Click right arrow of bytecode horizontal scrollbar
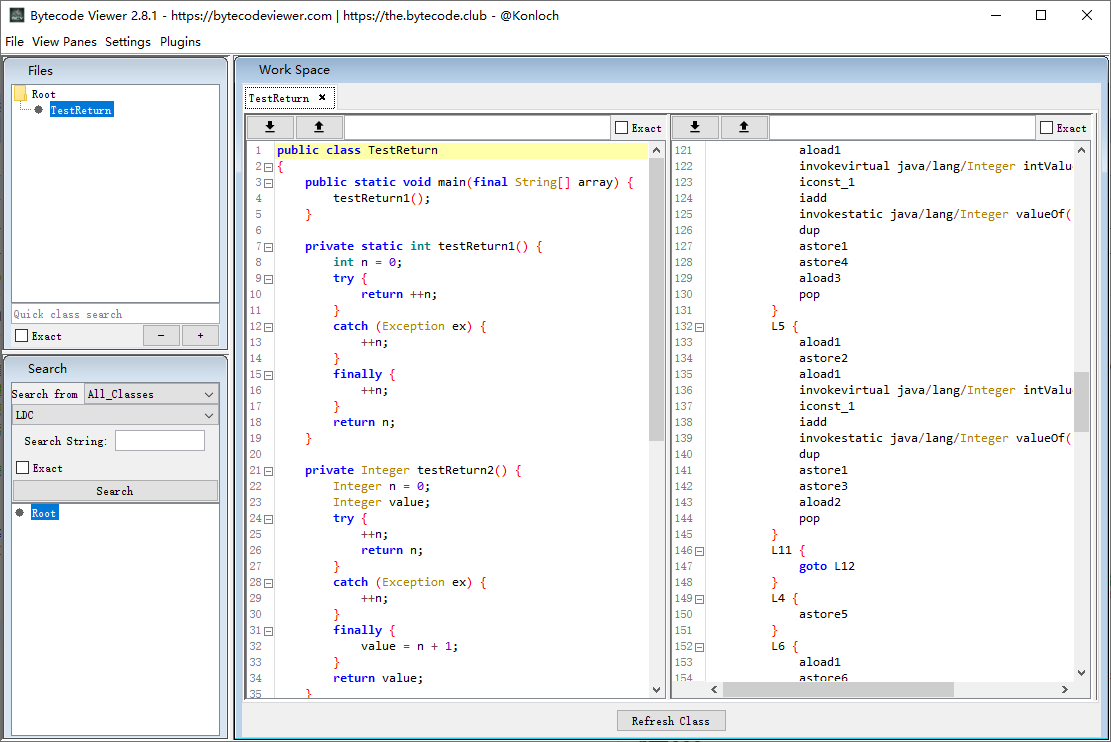This screenshot has height=742, width=1111. (x=1064, y=690)
